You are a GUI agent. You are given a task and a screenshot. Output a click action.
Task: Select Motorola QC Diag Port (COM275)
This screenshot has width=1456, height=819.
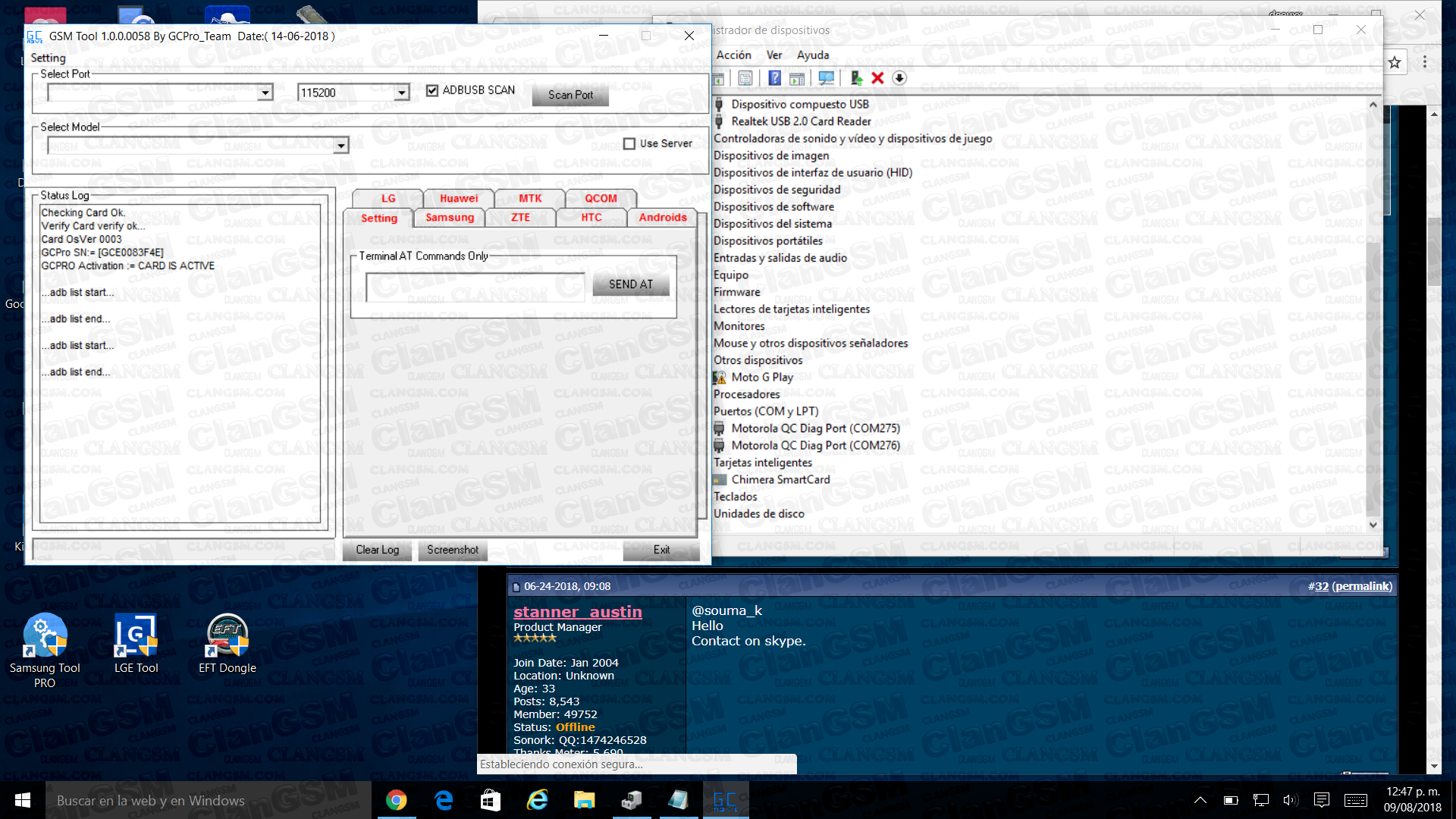point(815,428)
